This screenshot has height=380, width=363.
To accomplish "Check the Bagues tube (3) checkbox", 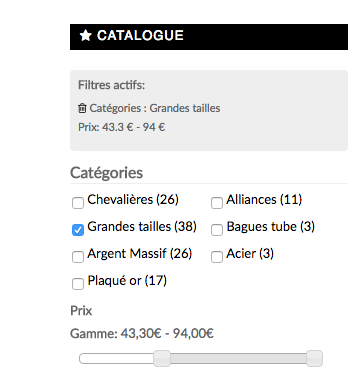I will (x=217, y=230).
